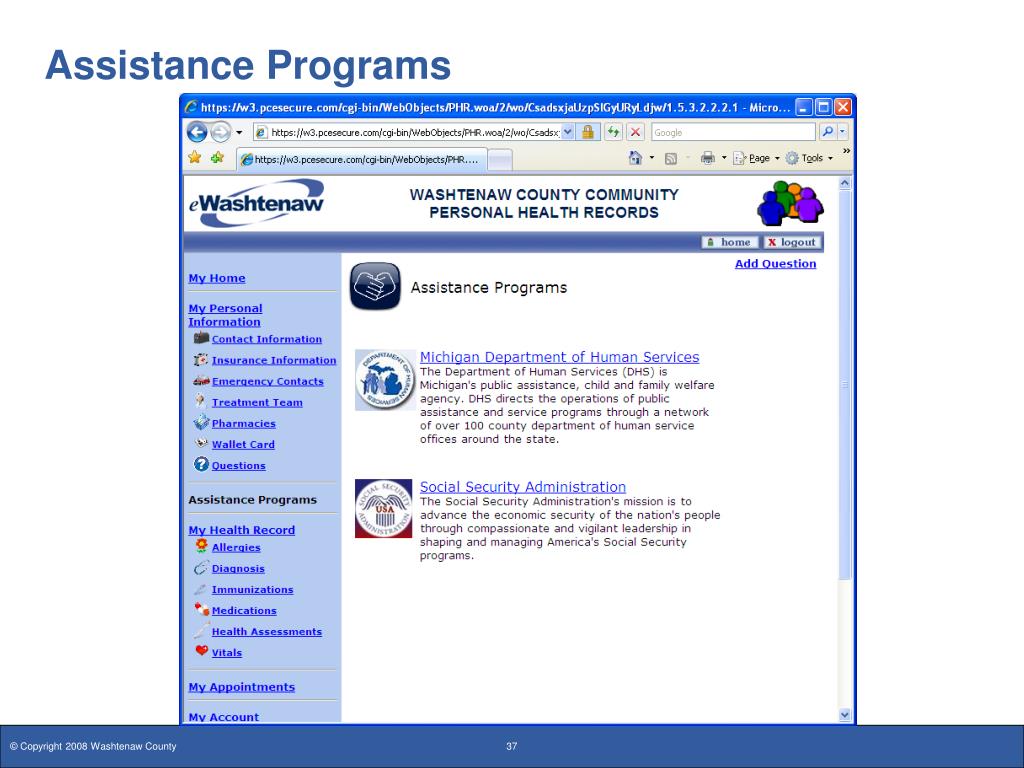Open the Health Assessments link
Viewport: 1024px width, 768px height.
coord(266,632)
